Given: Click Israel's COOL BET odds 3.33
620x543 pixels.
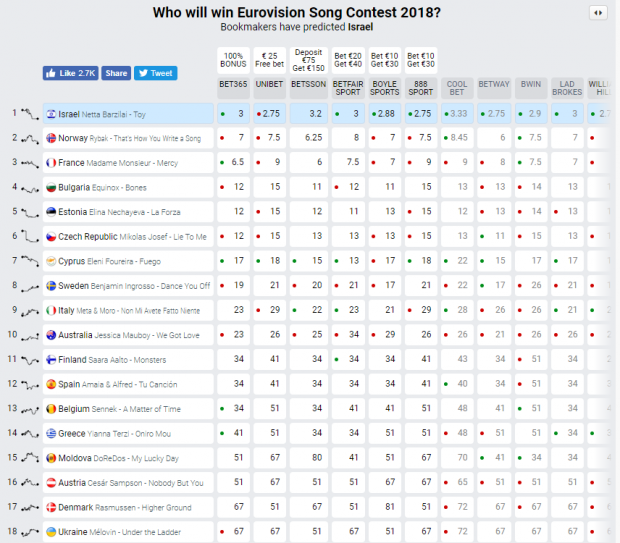Looking at the screenshot, I should (x=457, y=114).
